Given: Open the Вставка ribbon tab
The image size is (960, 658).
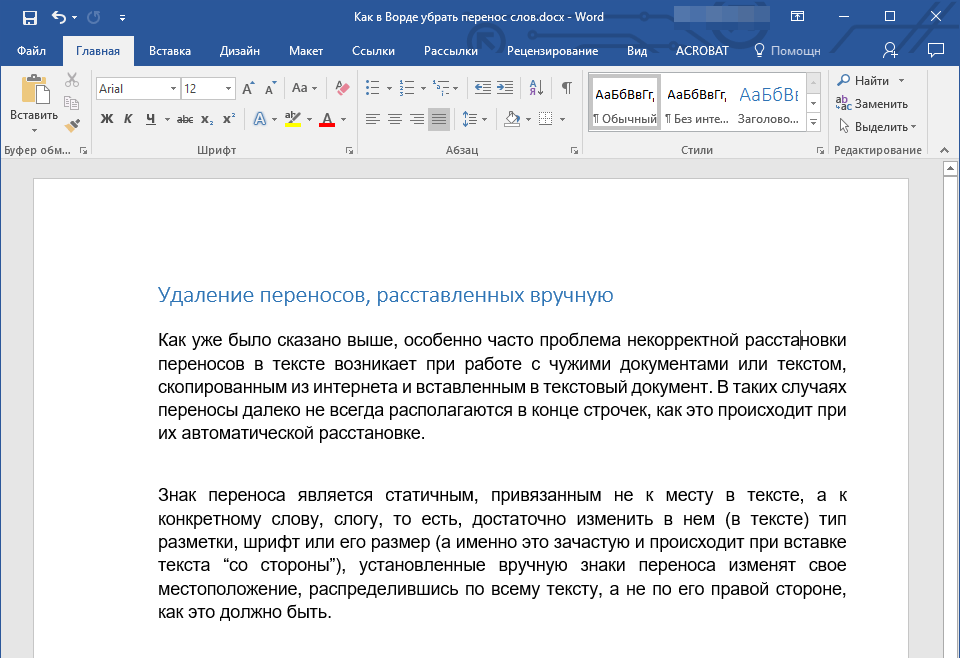Looking at the screenshot, I should pyautogui.click(x=170, y=51).
